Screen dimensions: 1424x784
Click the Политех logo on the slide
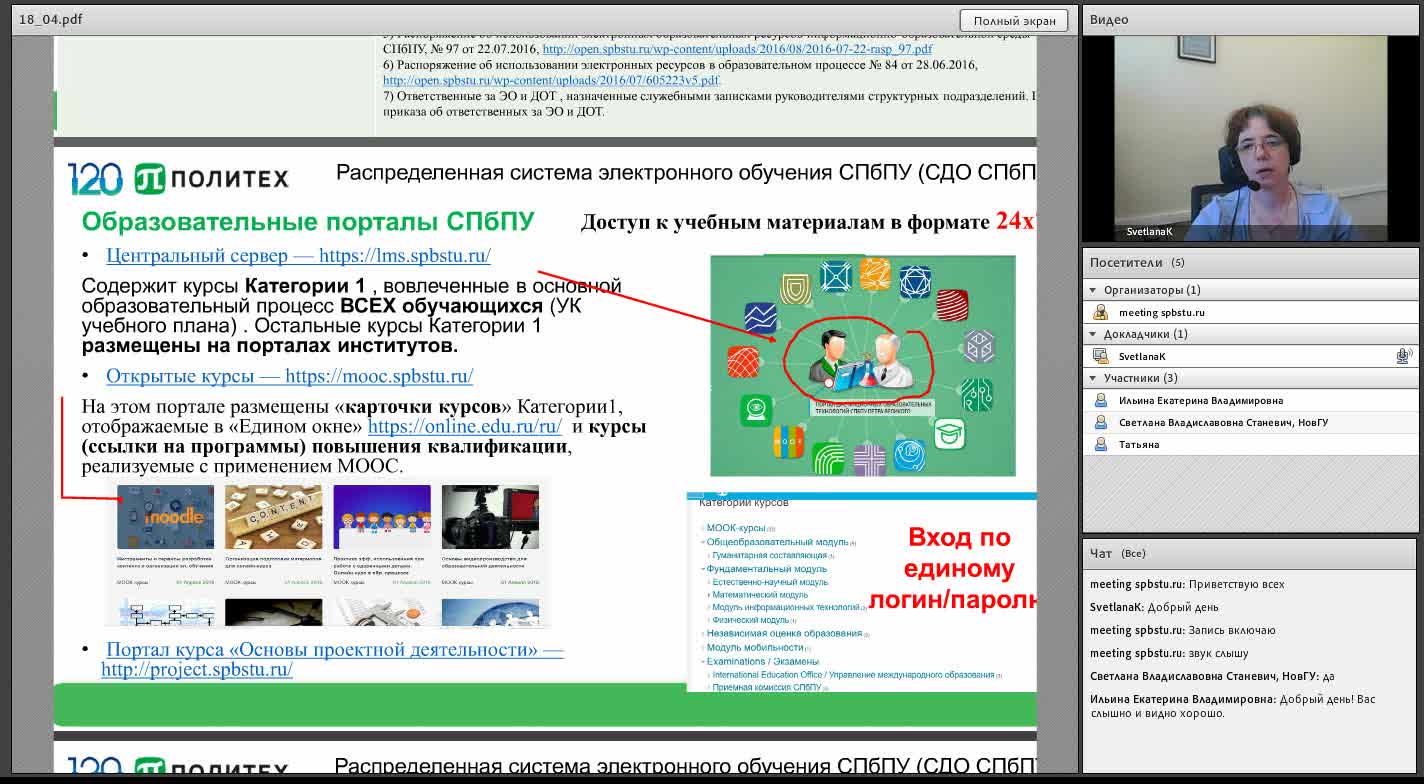(211, 178)
